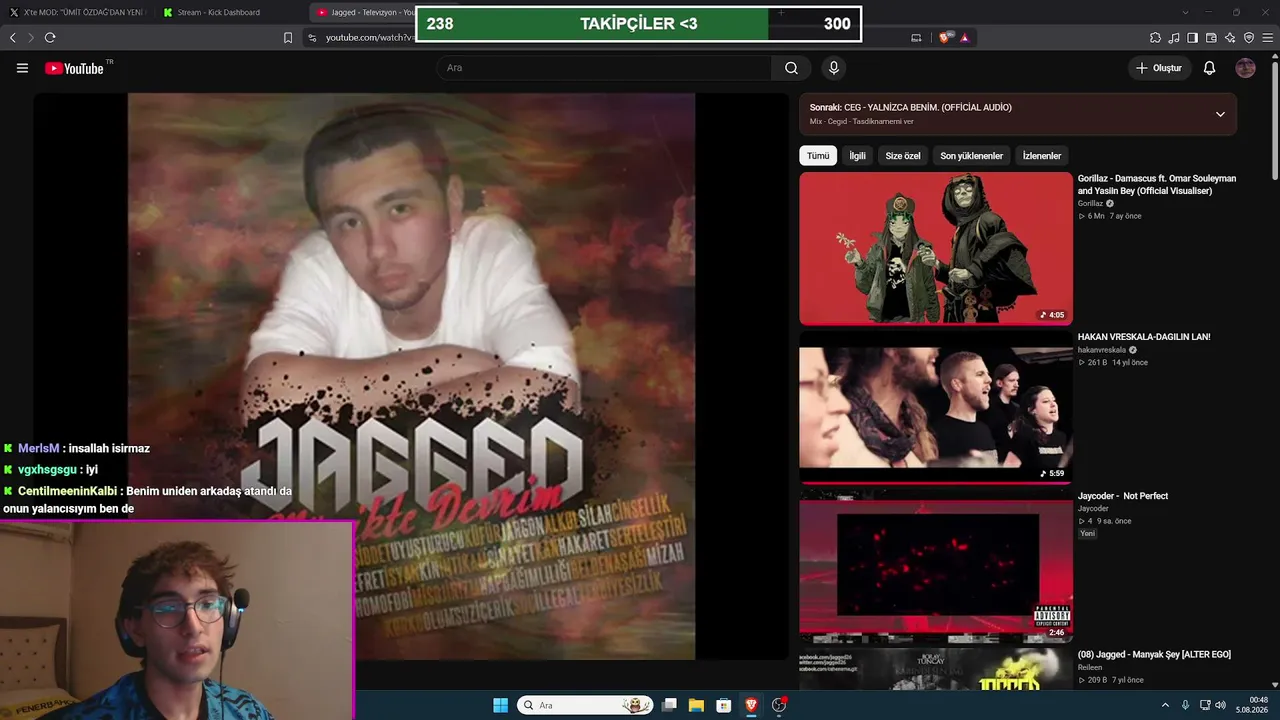The image size is (1280, 720).
Task: Click the YouTube search magnifier button
Action: pos(792,68)
